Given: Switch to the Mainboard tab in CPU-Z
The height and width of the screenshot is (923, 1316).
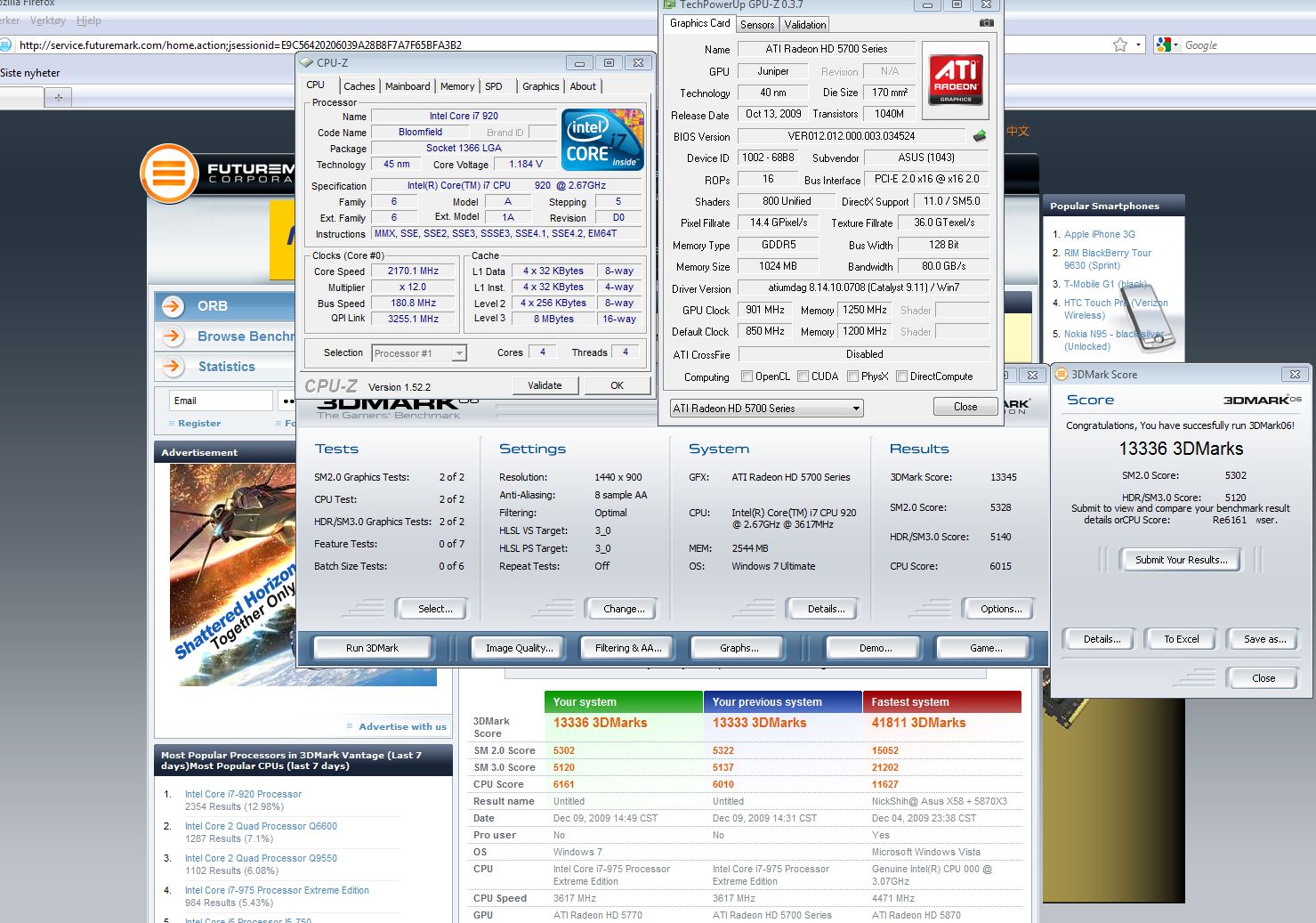Looking at the screenshot, I should tap(408, 86).
